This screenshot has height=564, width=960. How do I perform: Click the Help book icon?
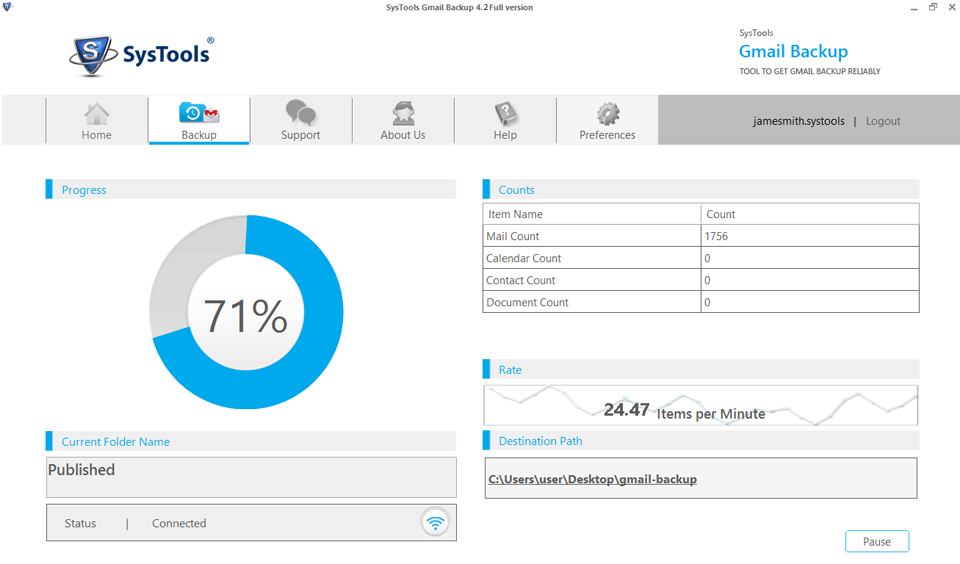click(x=506, y=113)
